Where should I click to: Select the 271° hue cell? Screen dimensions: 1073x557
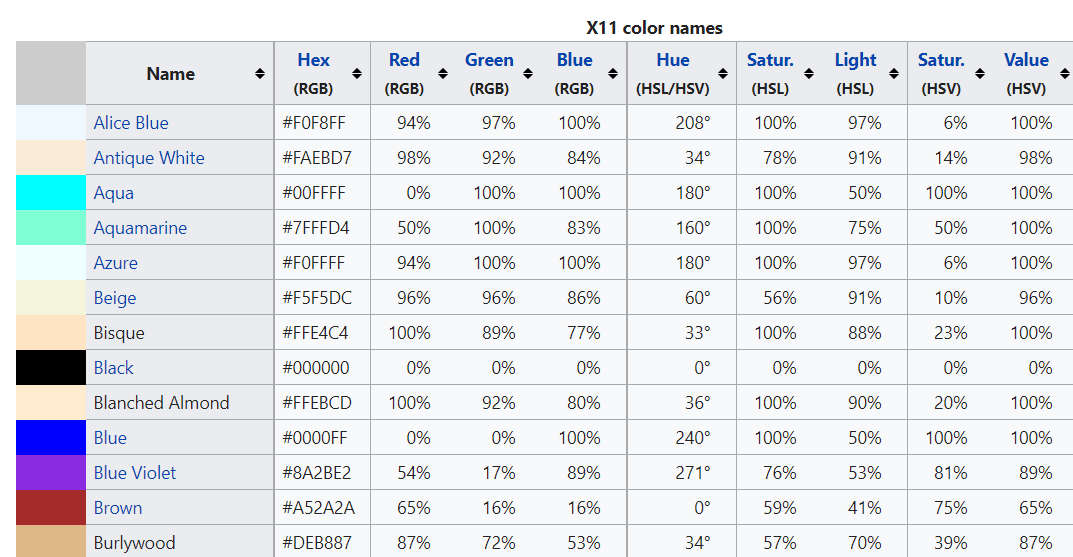(x=682, y=473)
